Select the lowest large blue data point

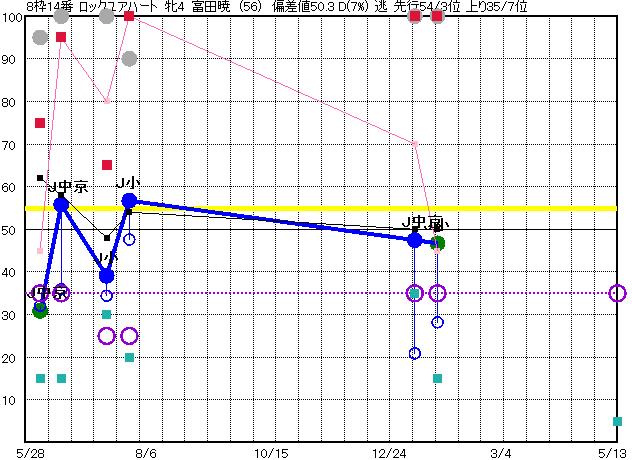pos(107,275)
